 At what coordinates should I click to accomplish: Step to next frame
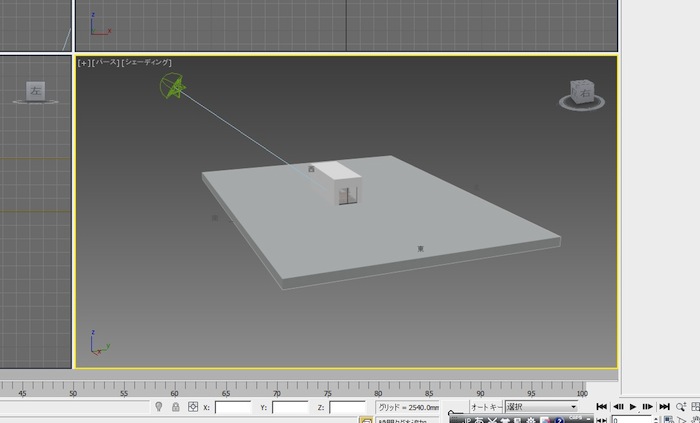[647, 407]
